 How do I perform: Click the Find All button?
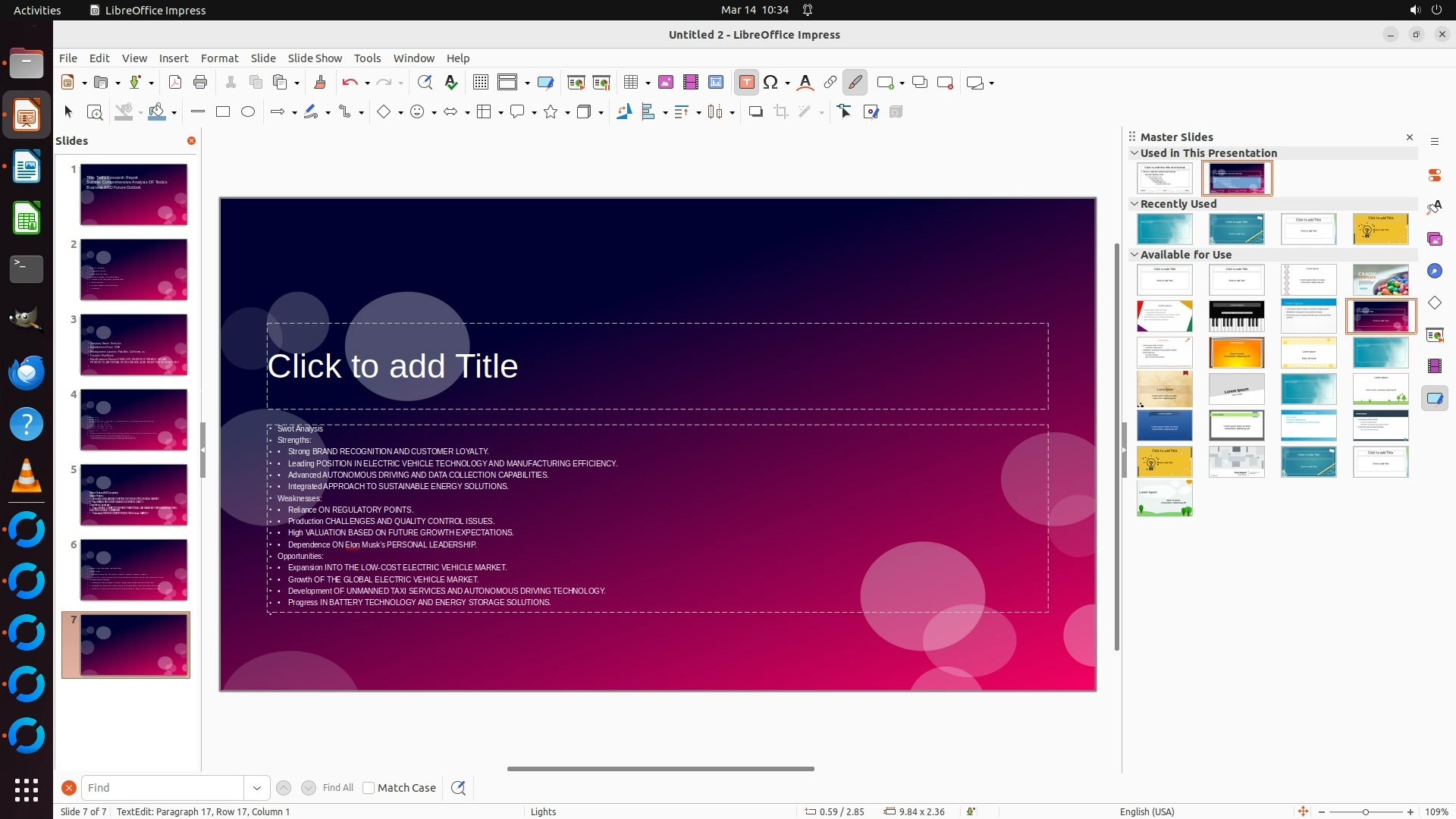[x=337, y=788]
